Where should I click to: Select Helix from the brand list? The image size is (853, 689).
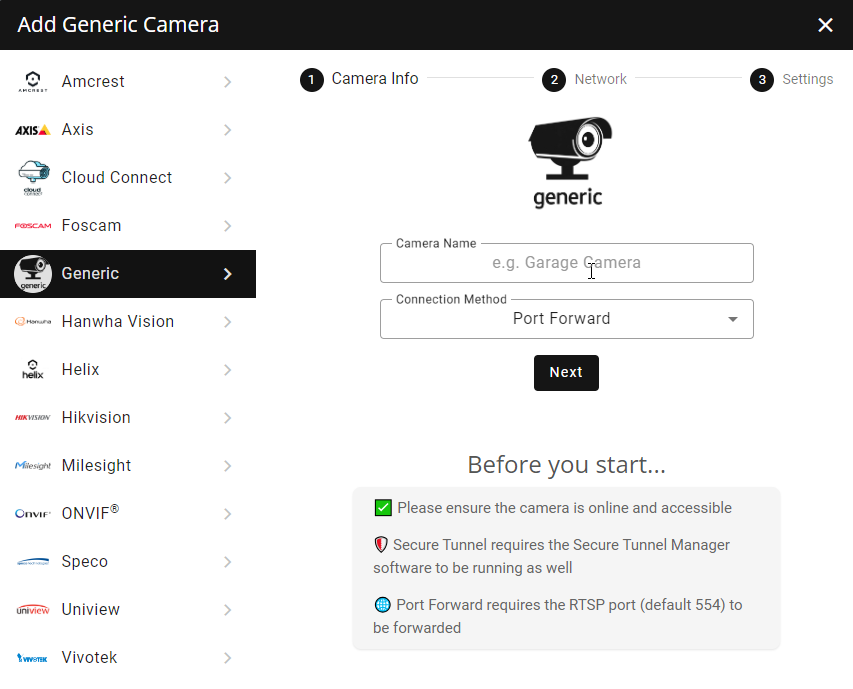[x=128, y=370]
